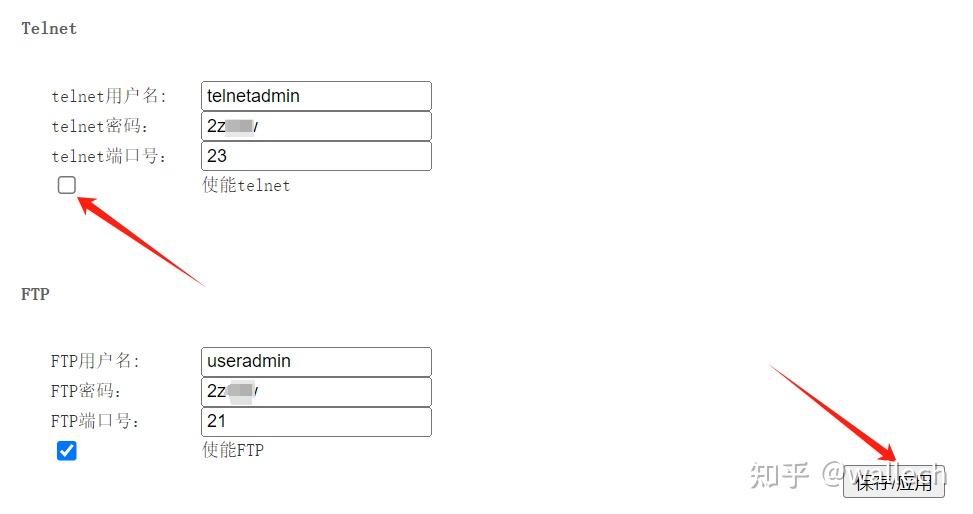973x514 pixels.
Task: Click the FTP端口号 label
Action: tap(95, 422)
